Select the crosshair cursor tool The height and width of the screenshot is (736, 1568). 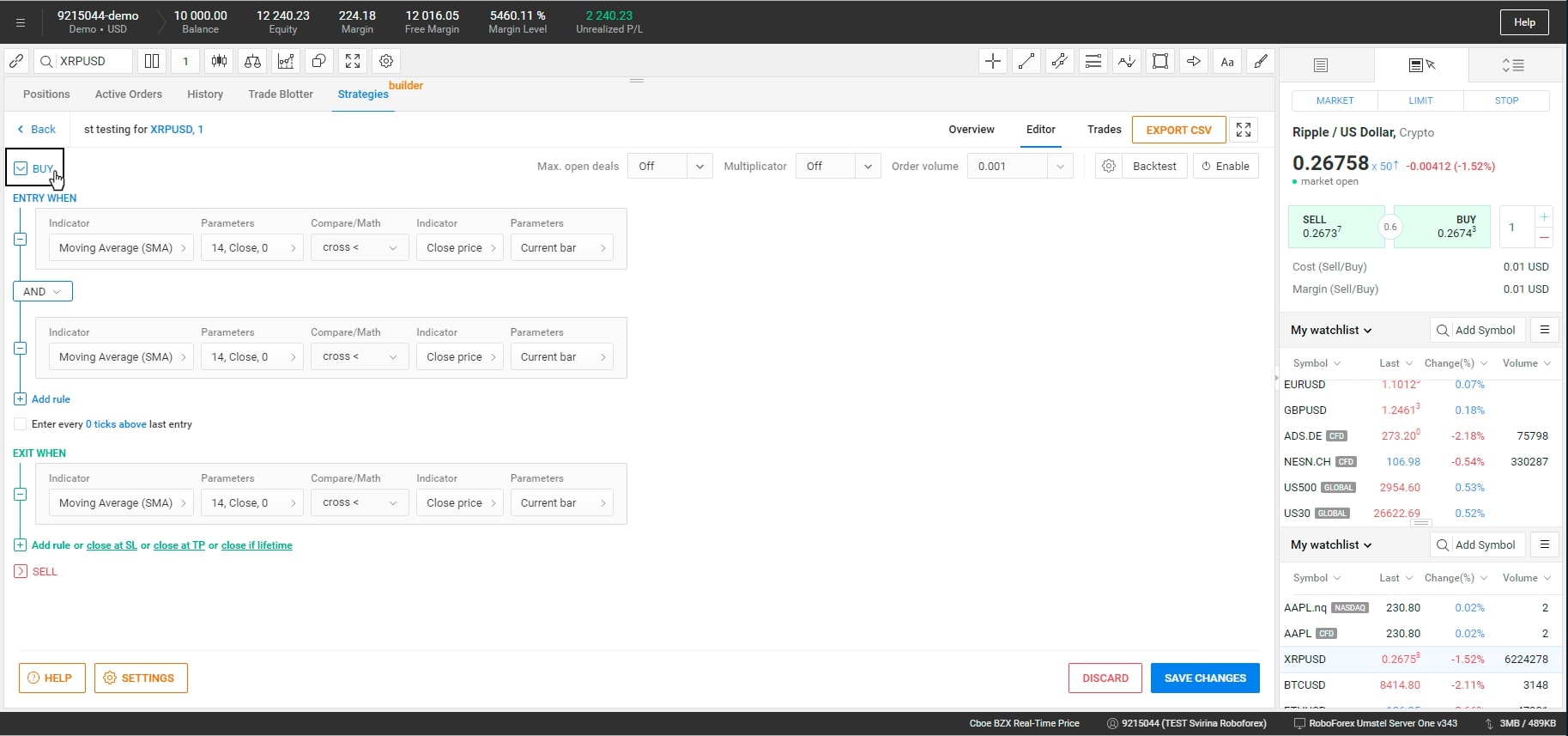pyautogui.click(x=993, y=61)
